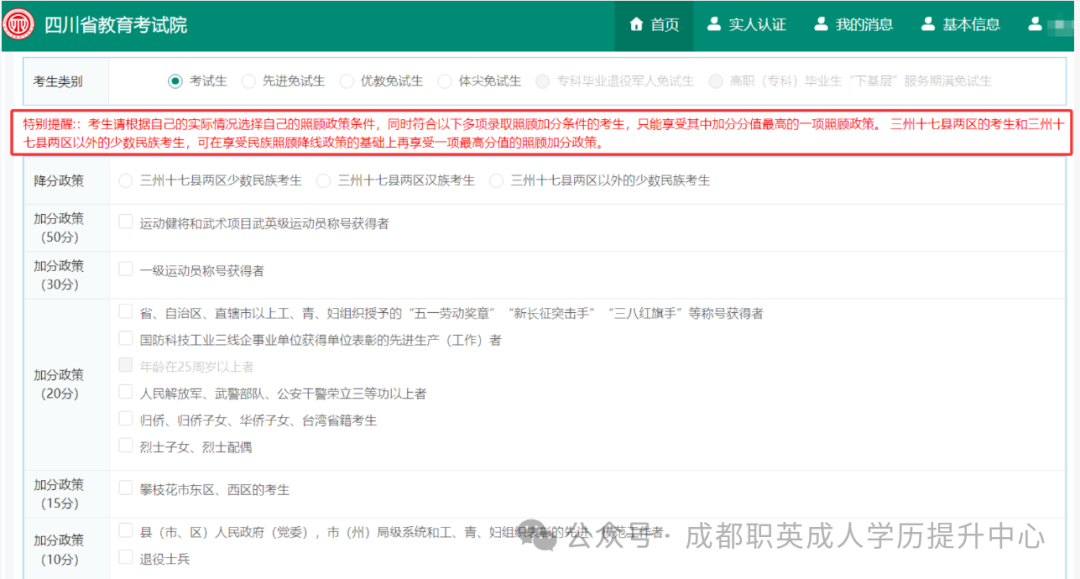The image size is (1080, 579).
Task: Check the 年龄在25周岁以上者 box
Action: click(x=125, y=365)
